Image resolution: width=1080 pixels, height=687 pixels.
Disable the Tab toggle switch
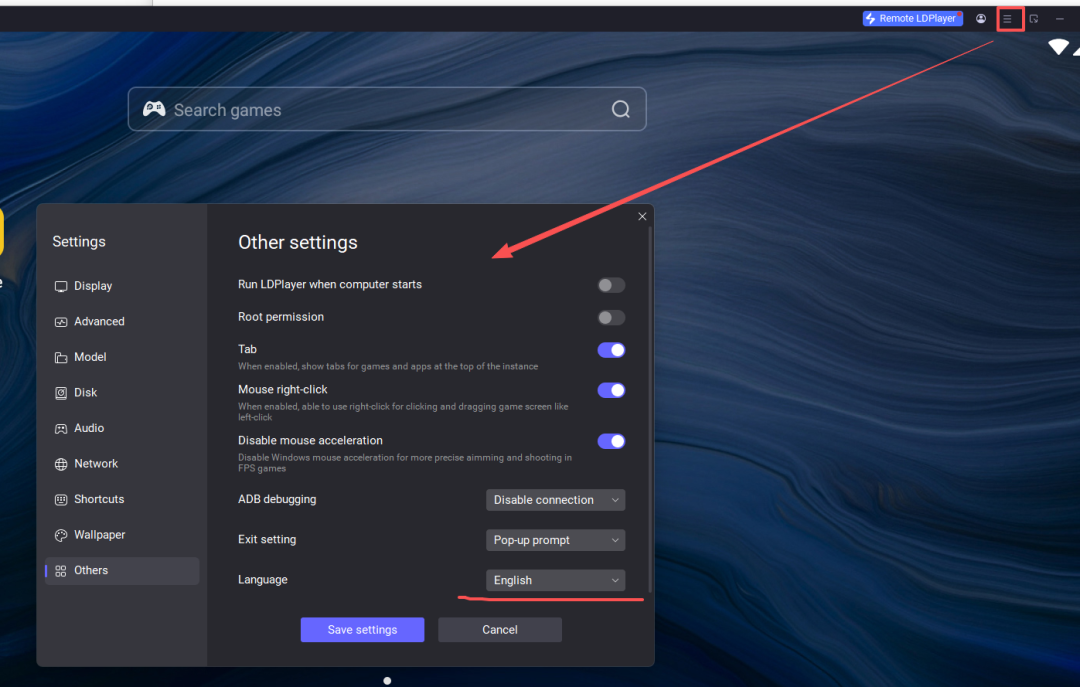coord(611,350)
